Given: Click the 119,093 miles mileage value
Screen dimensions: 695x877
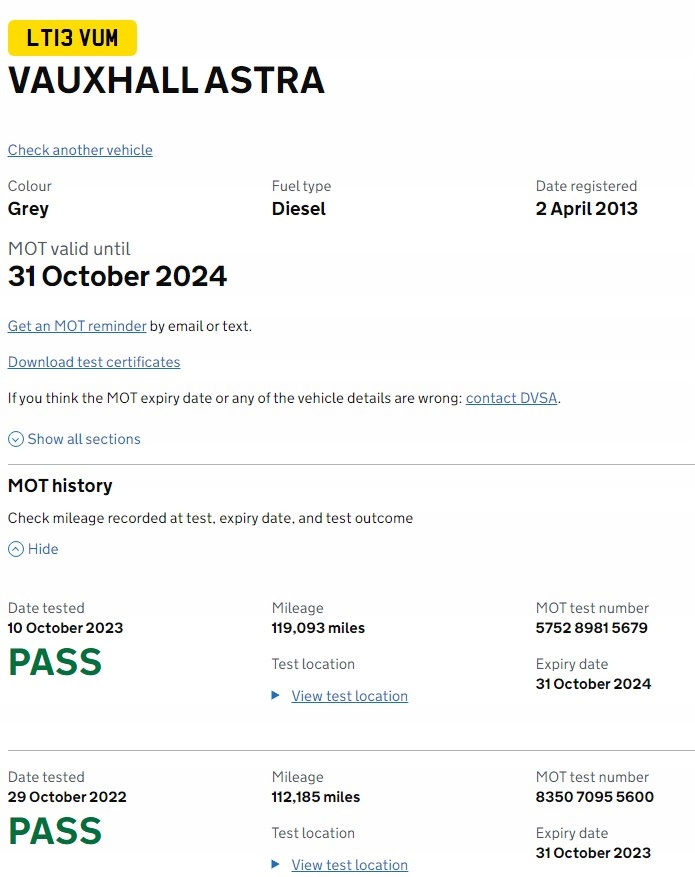Looking at the screenshot, I should 318,628.
